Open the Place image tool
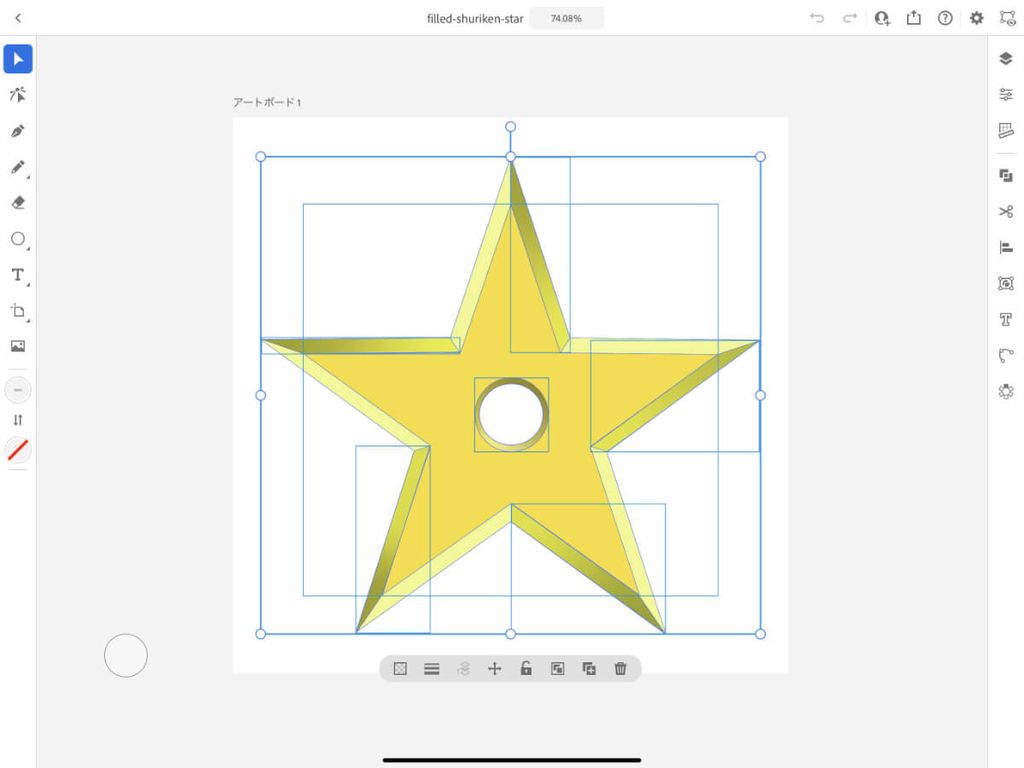This screenshot has height=768, width=1024. click(18, 346)
